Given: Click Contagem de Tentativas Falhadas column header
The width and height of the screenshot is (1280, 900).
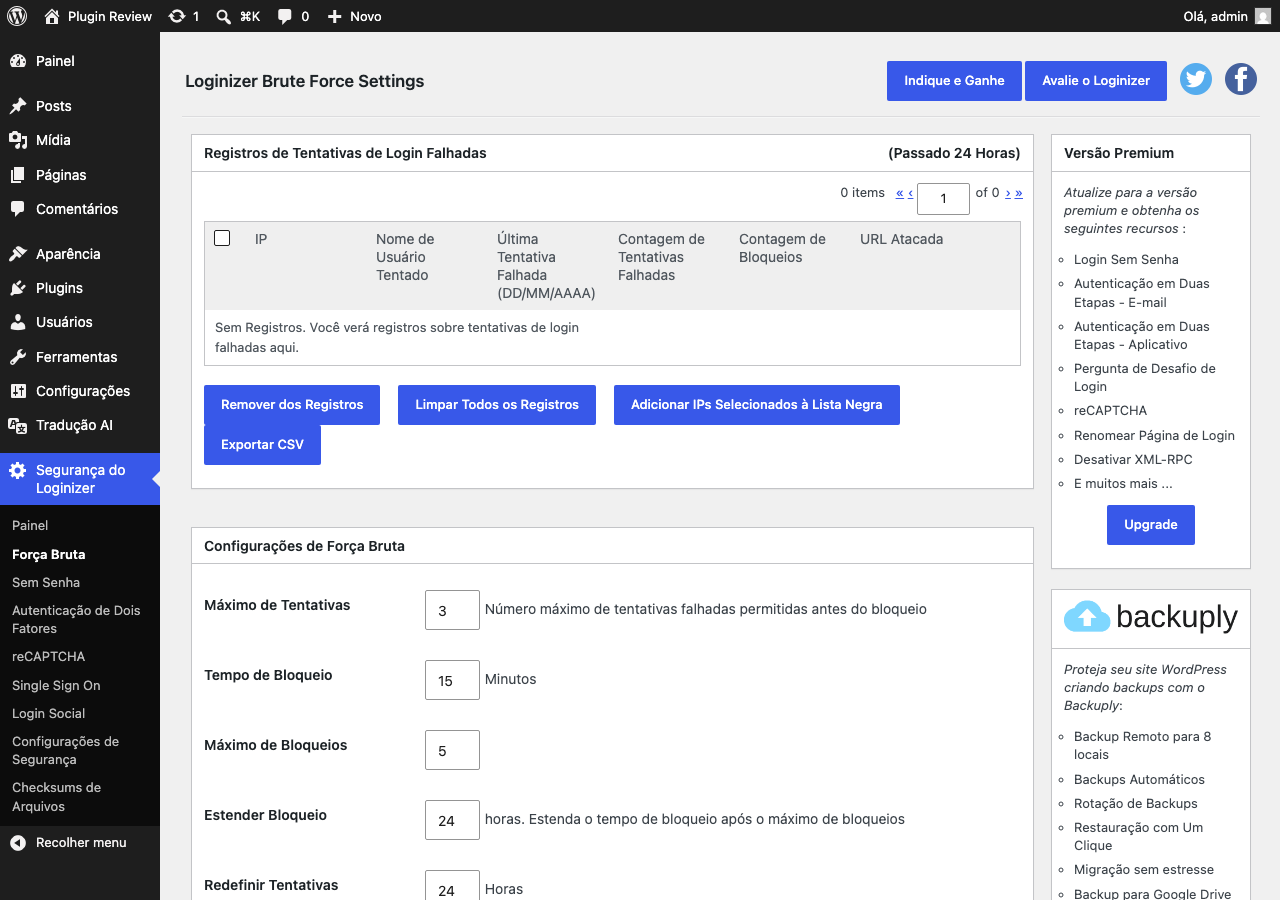Looking at the screenshot, I should coord(661,257).
